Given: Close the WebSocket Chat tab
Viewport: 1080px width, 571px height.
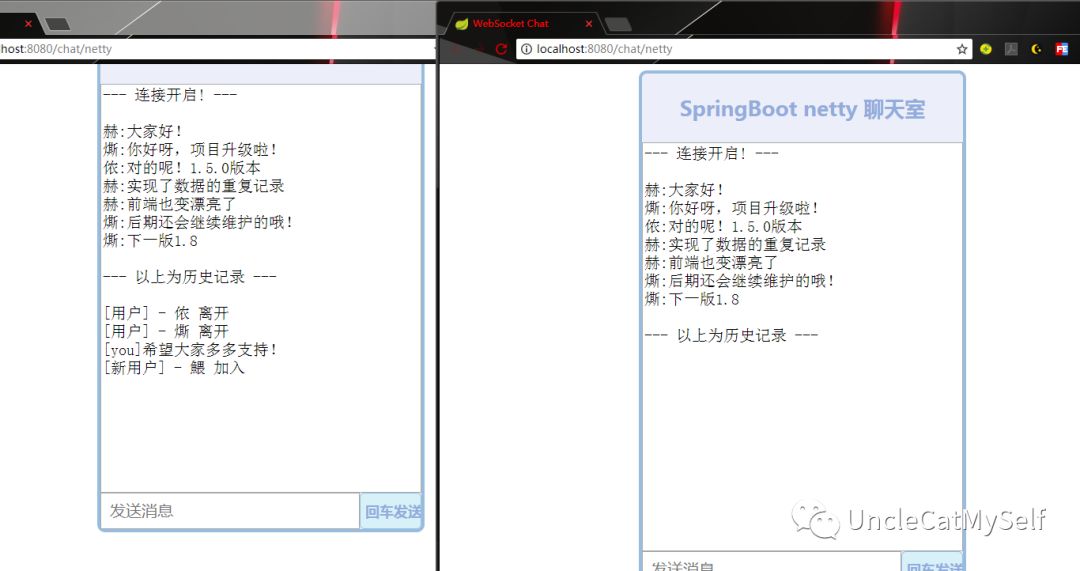Looking at the screenshot, I should click(588, 23).
